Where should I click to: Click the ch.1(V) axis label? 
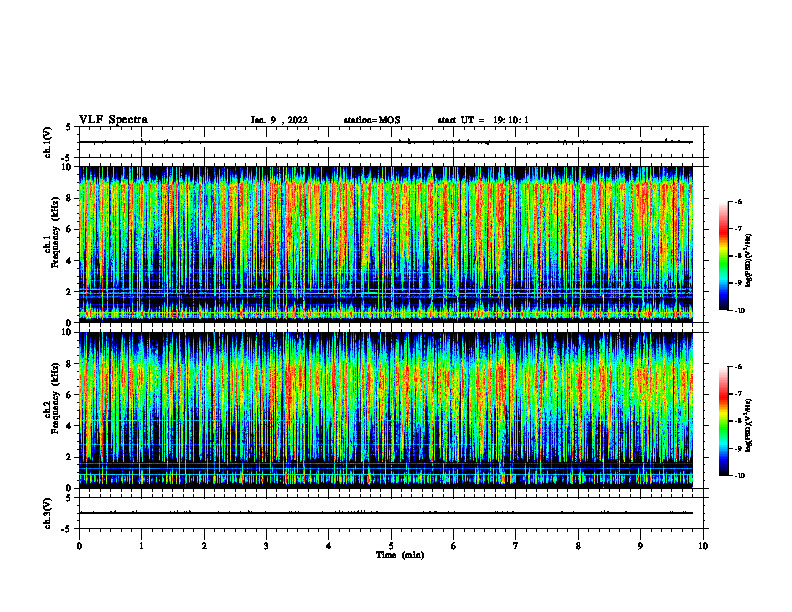click(x=47, y=142)
